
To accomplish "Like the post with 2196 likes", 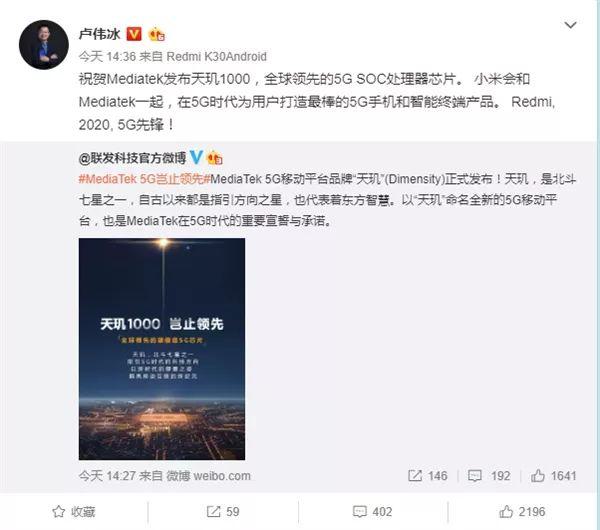I will (522, 512).
